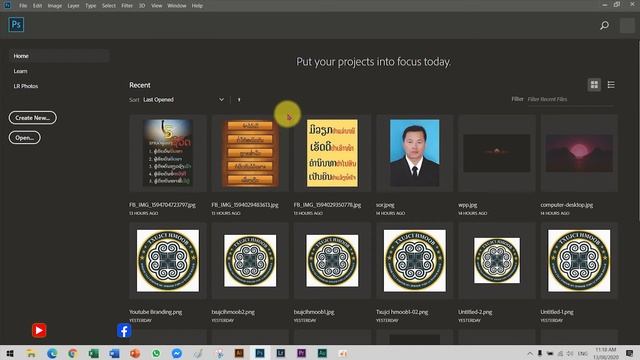The width and height of the screenshot is (640, 360).
Task: Open File Explorer from the taskbar
Action: [x=31, y=353]
